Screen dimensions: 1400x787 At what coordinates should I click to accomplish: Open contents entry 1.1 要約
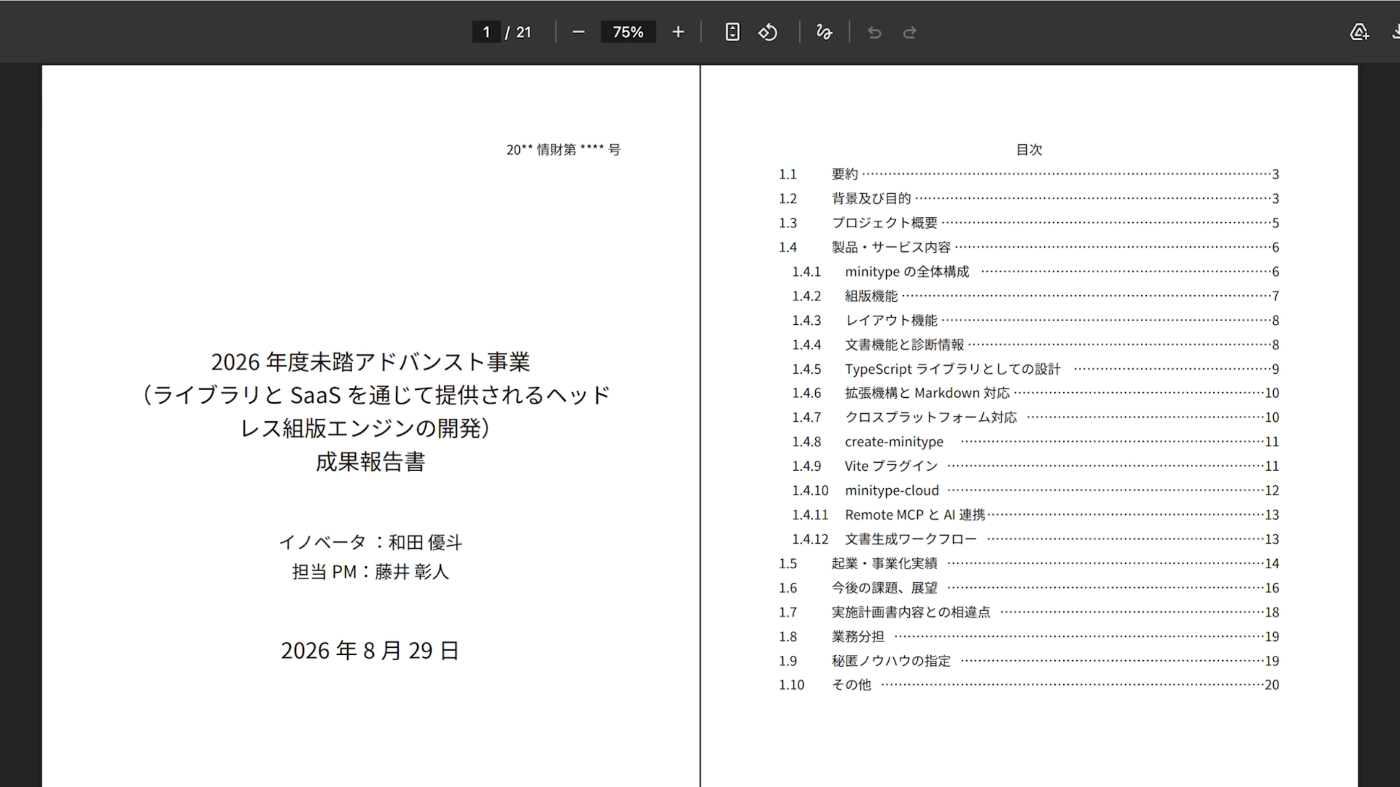1029,174
